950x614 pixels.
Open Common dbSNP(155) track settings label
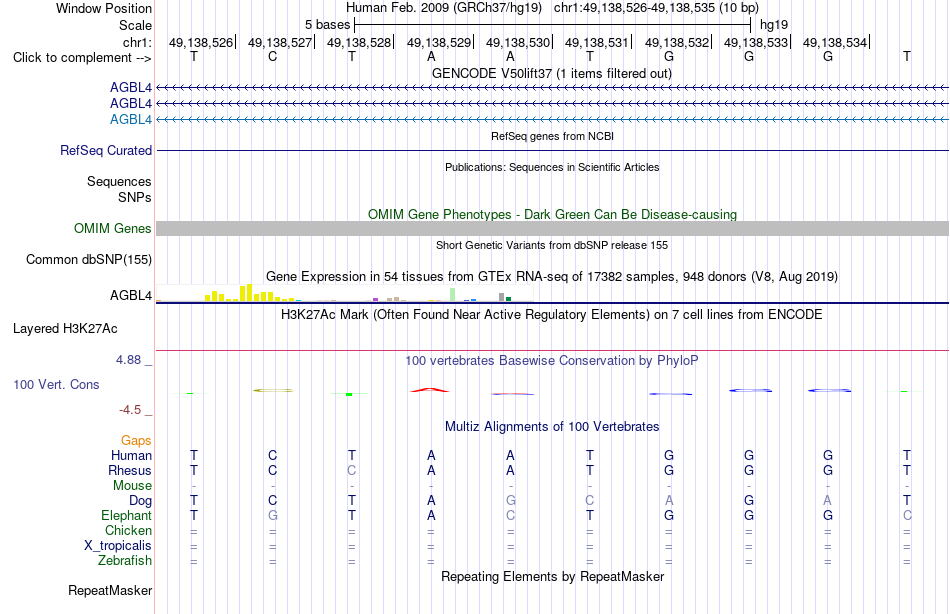point(89,259)
